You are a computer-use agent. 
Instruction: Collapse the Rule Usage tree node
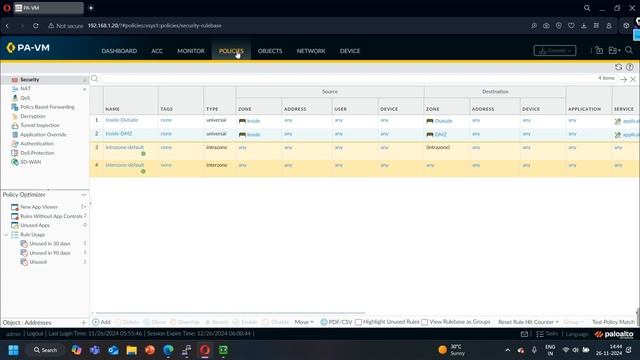[6, 235]
